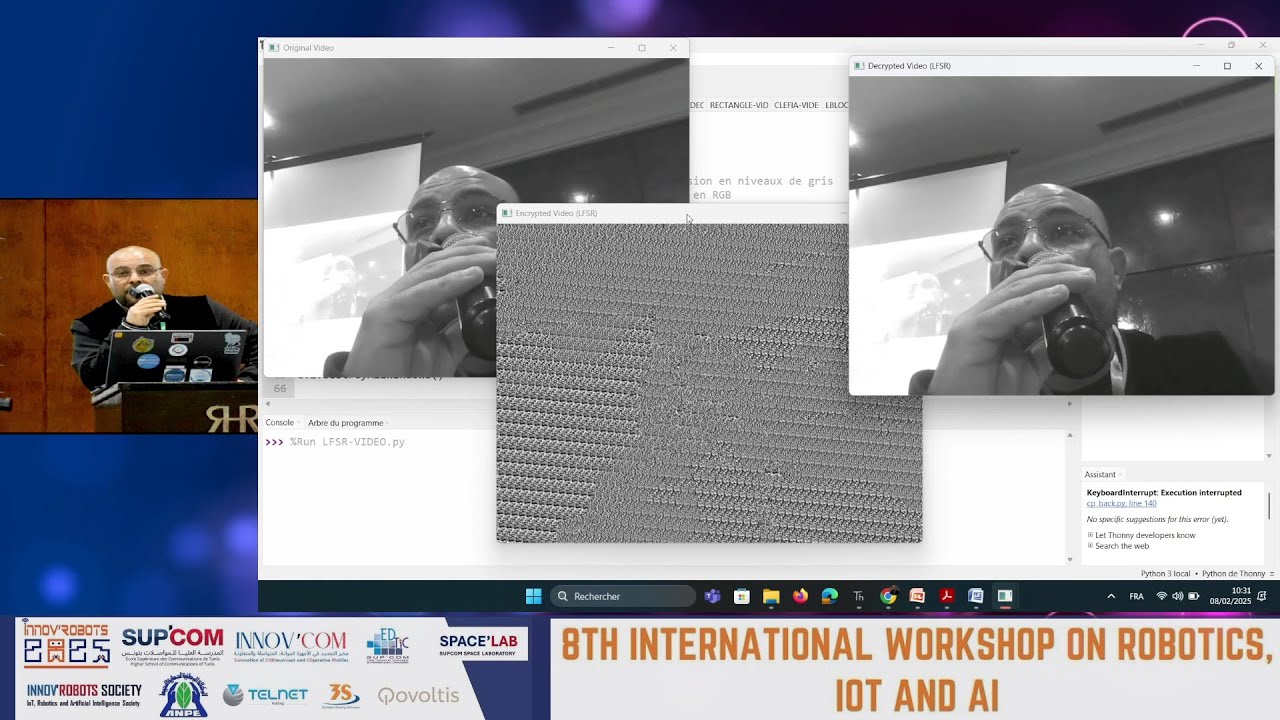Click line number 66 in the editor
The width and height of the screenshot is (1280, 720).
coord(280,389)
